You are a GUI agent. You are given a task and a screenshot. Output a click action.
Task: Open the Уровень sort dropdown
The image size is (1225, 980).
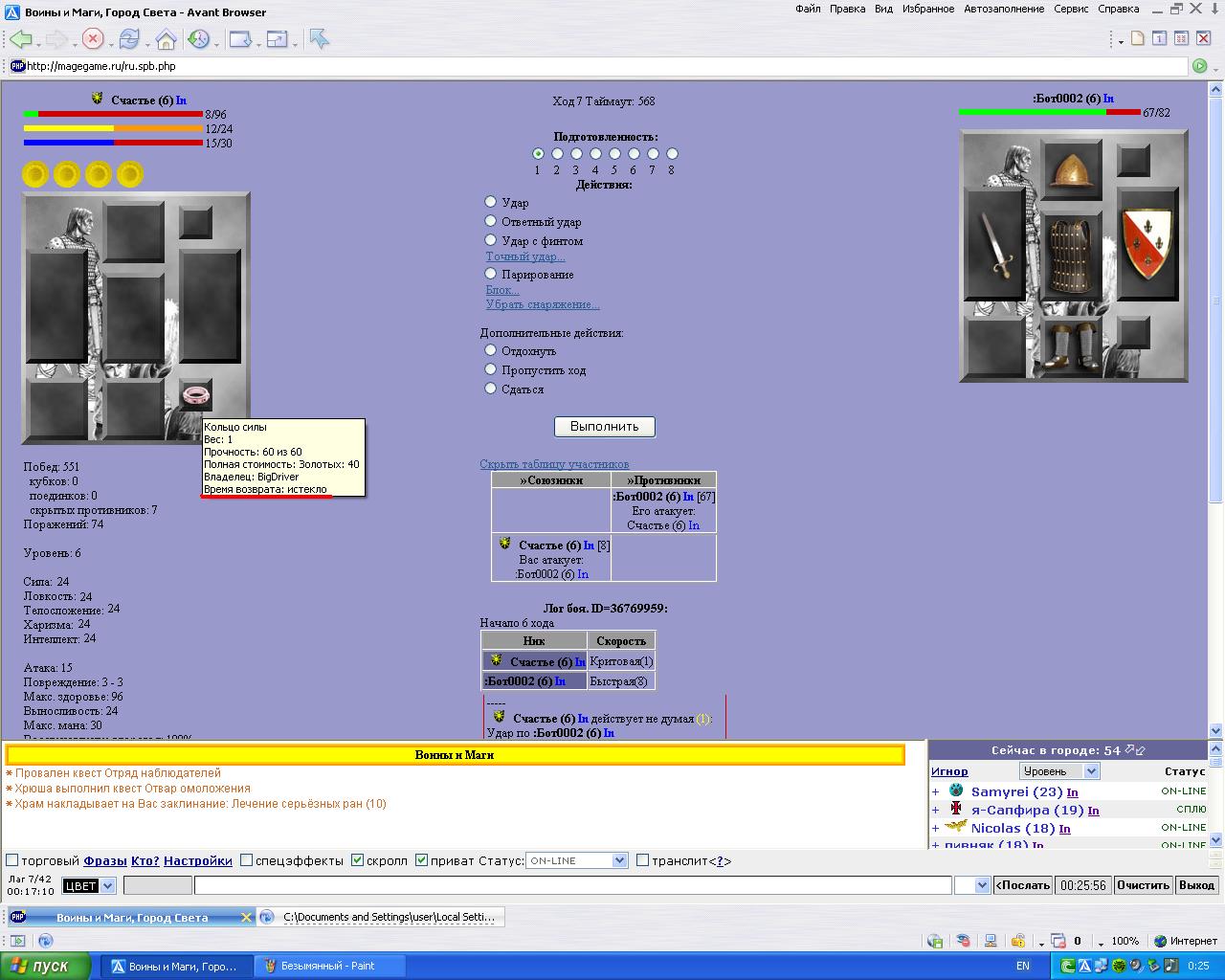[x=1059, y=771]
